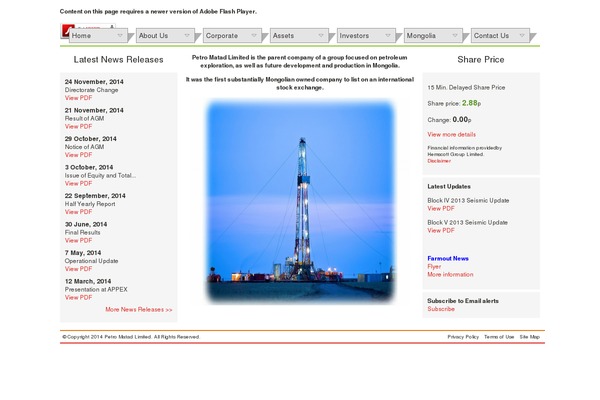This screenshot has width=600, height=400.
Task: Select the 3 October, 2014 date
Action: (x=89, y=167)
